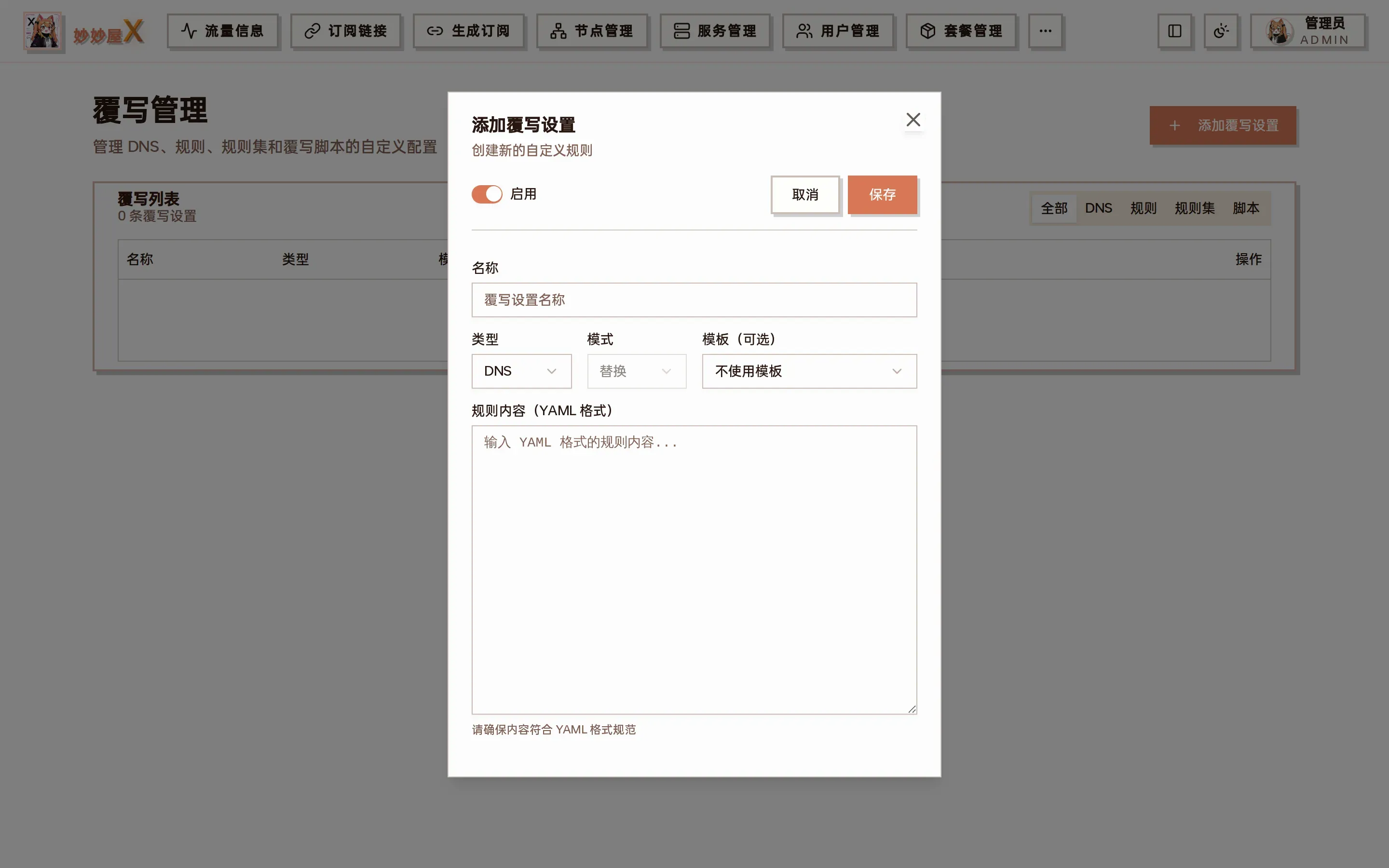Click the YAML 规则内容 text area
This screenshot has height=868, width=1389.
(694, 570)
